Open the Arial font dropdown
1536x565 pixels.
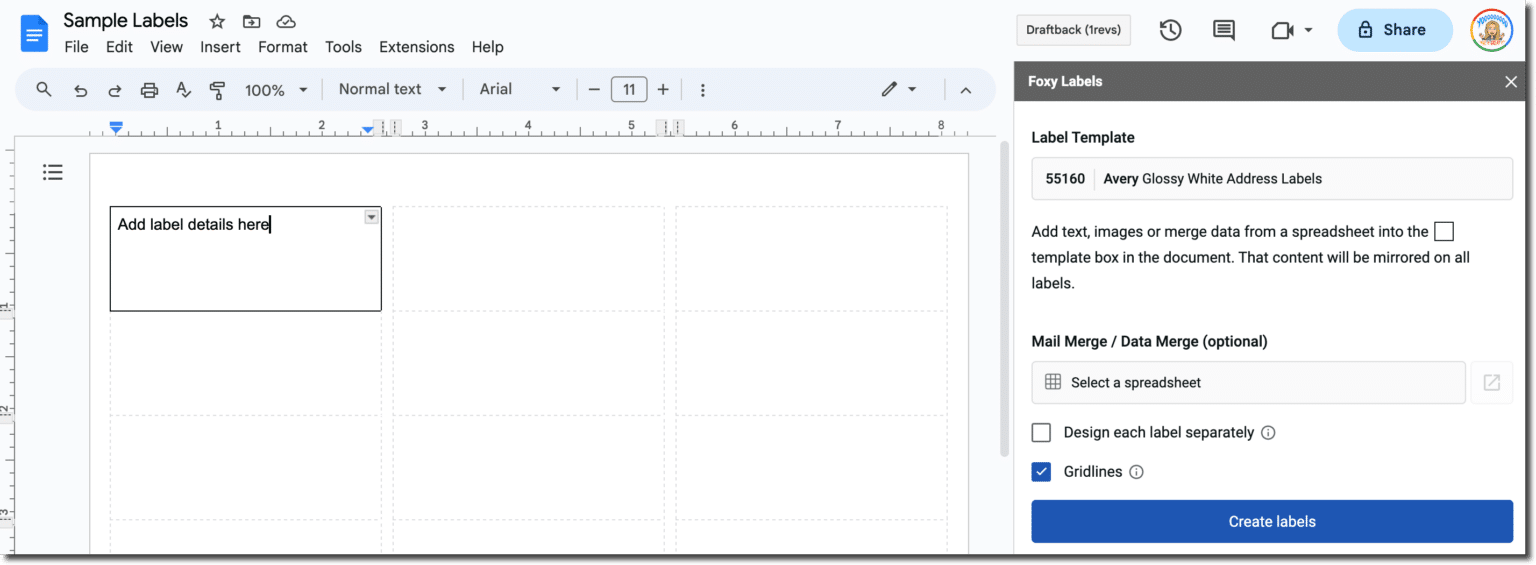[x=520, y=89]
